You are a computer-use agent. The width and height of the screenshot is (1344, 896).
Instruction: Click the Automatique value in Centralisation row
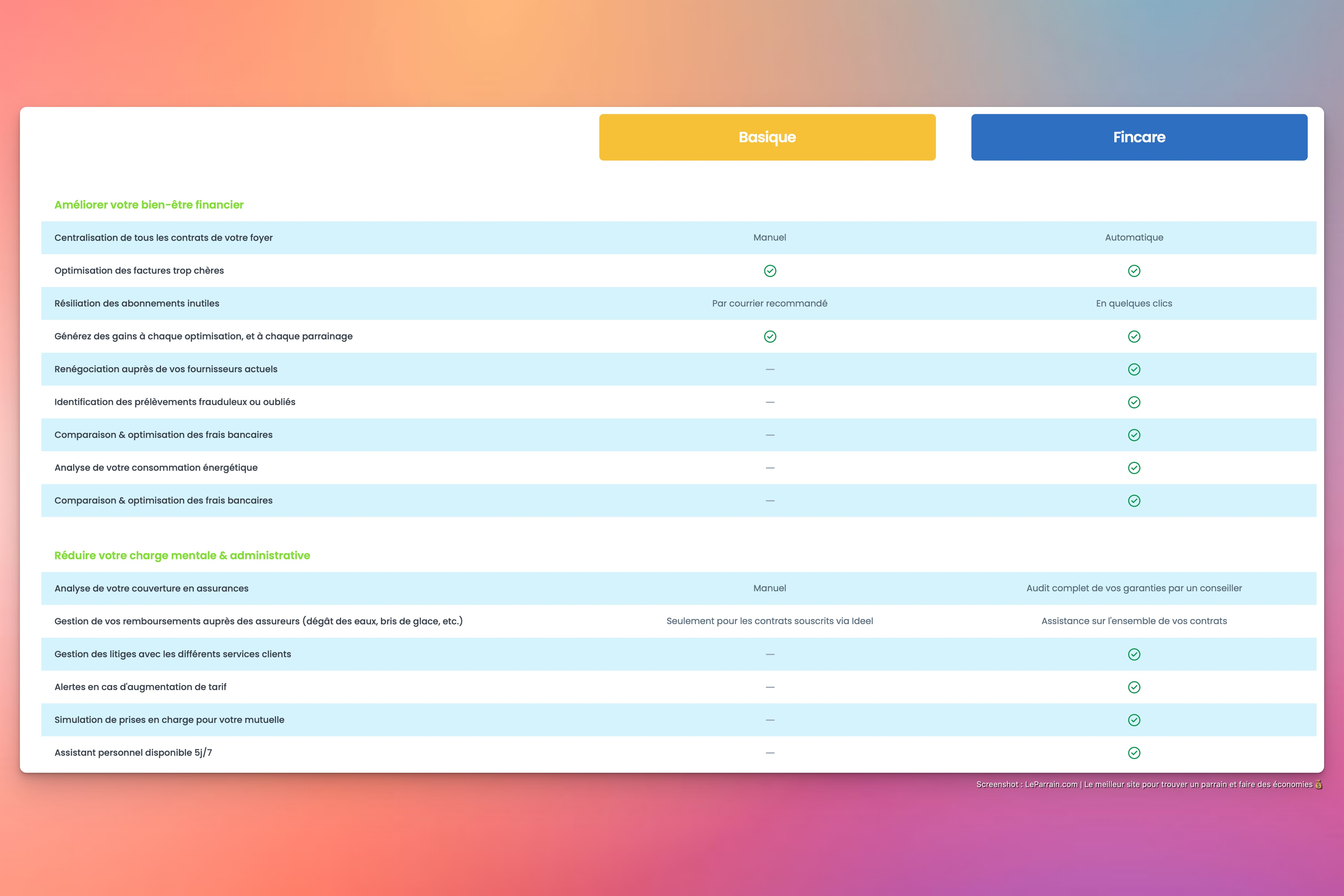(x=1134, y=237)
